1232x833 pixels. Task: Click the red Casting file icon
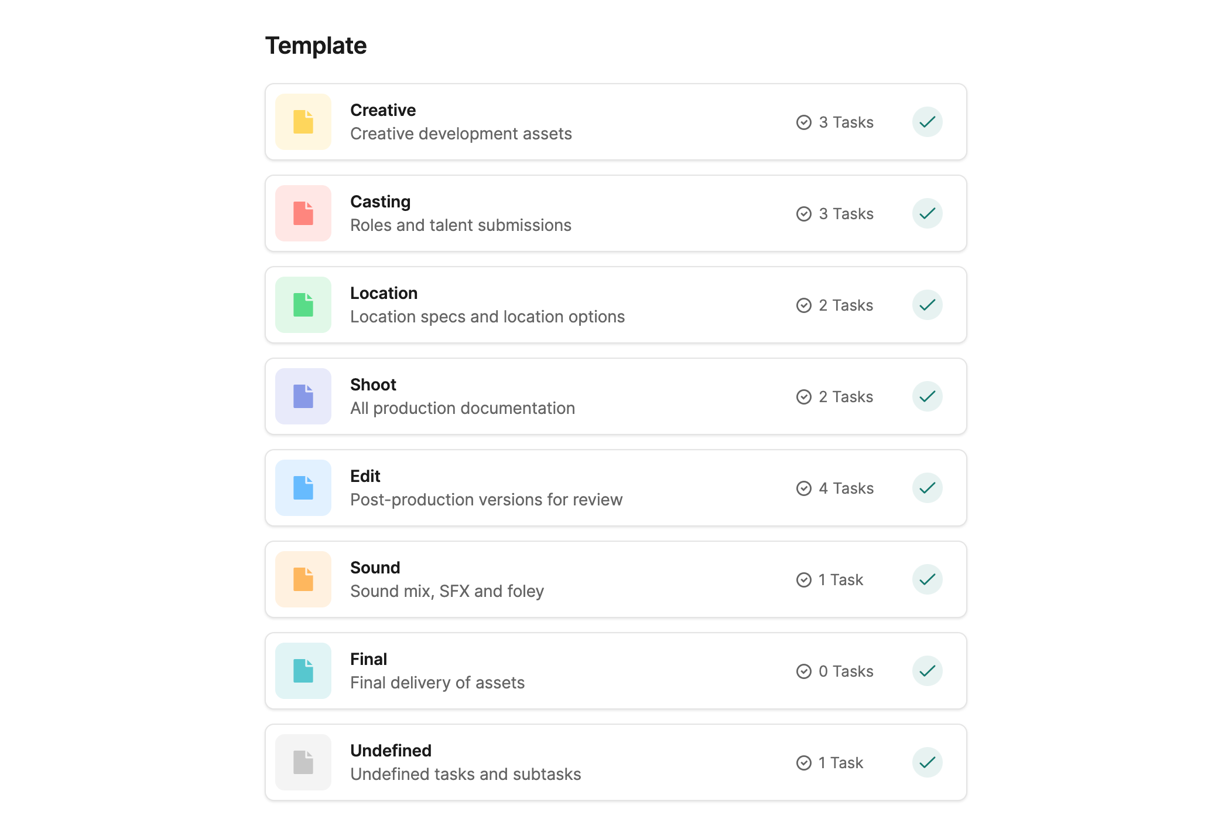[303, 213]
